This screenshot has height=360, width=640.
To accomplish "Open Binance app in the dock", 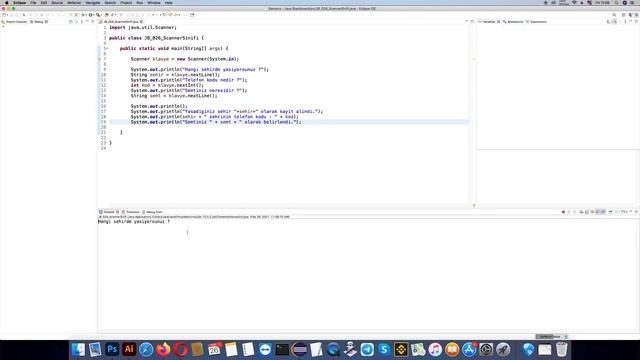I will 401,349.
